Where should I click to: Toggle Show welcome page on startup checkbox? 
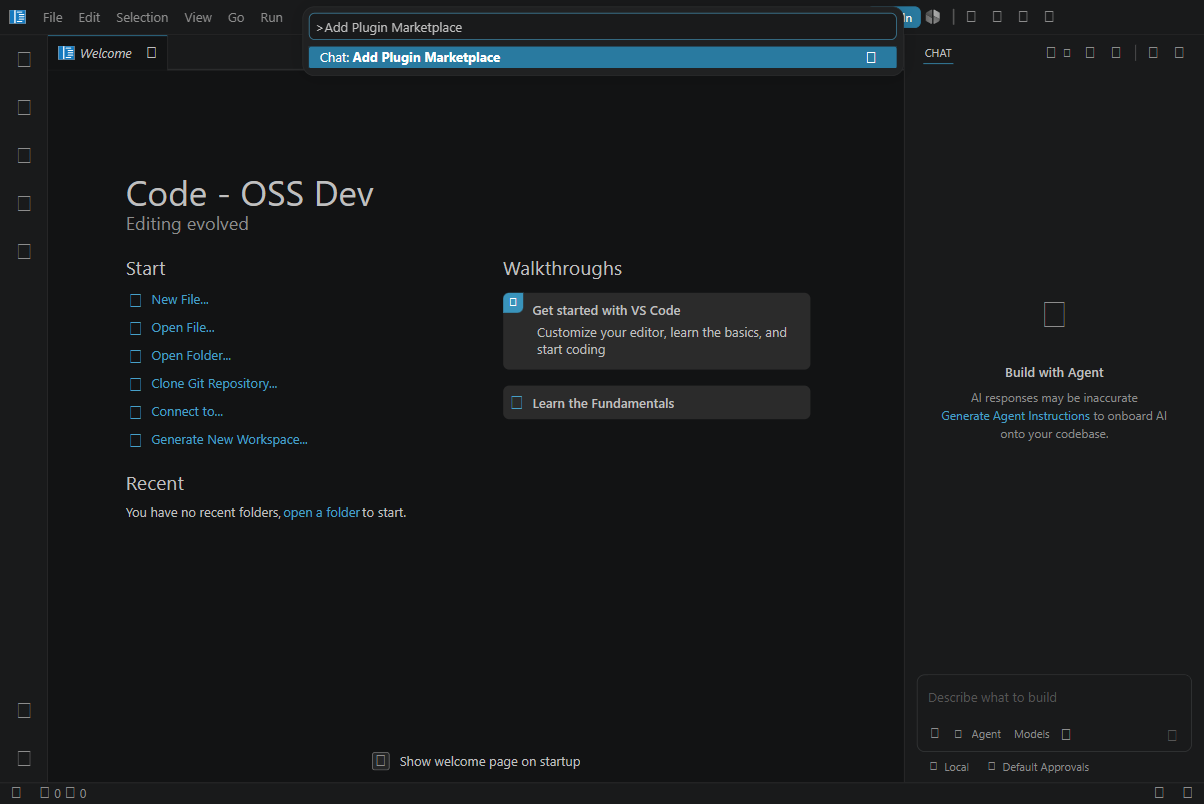pos(380,761)
